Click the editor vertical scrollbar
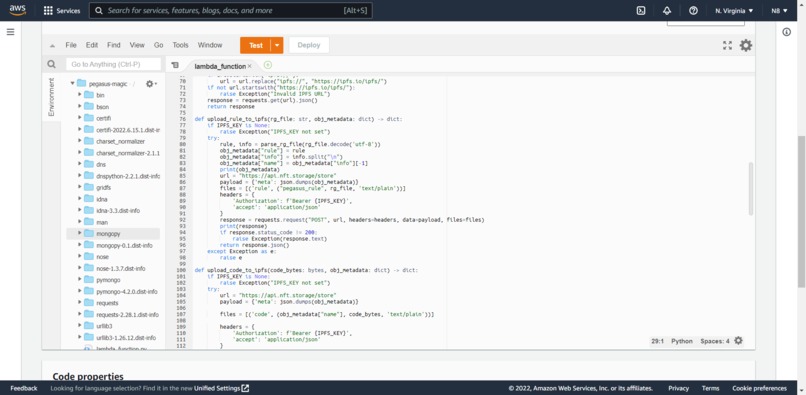The image size is (806, 395). [x=751, y=188]
